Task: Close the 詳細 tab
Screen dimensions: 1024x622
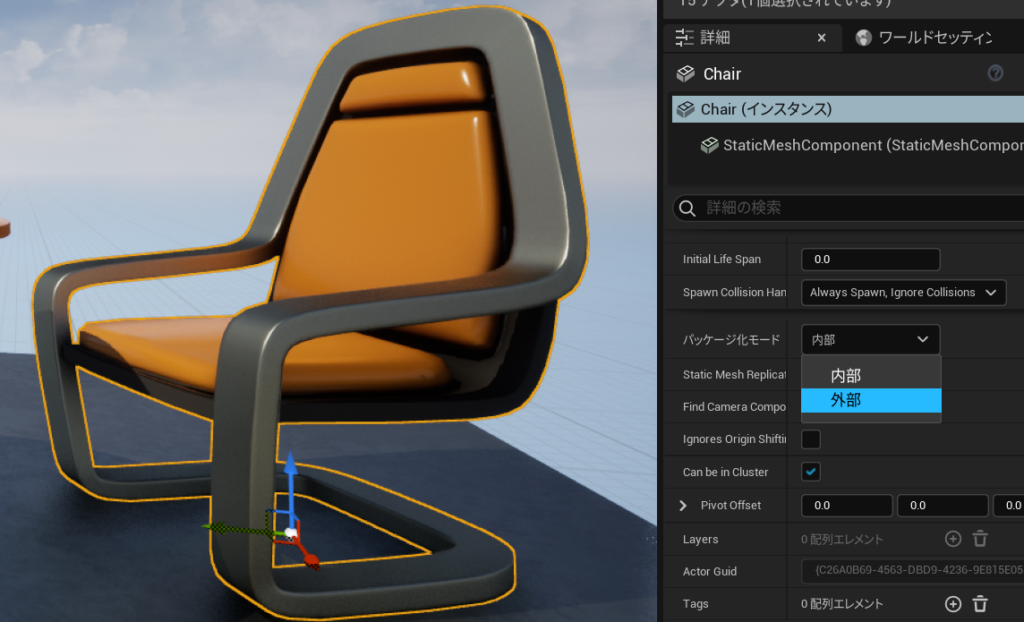Action: [x=822, y=37]
